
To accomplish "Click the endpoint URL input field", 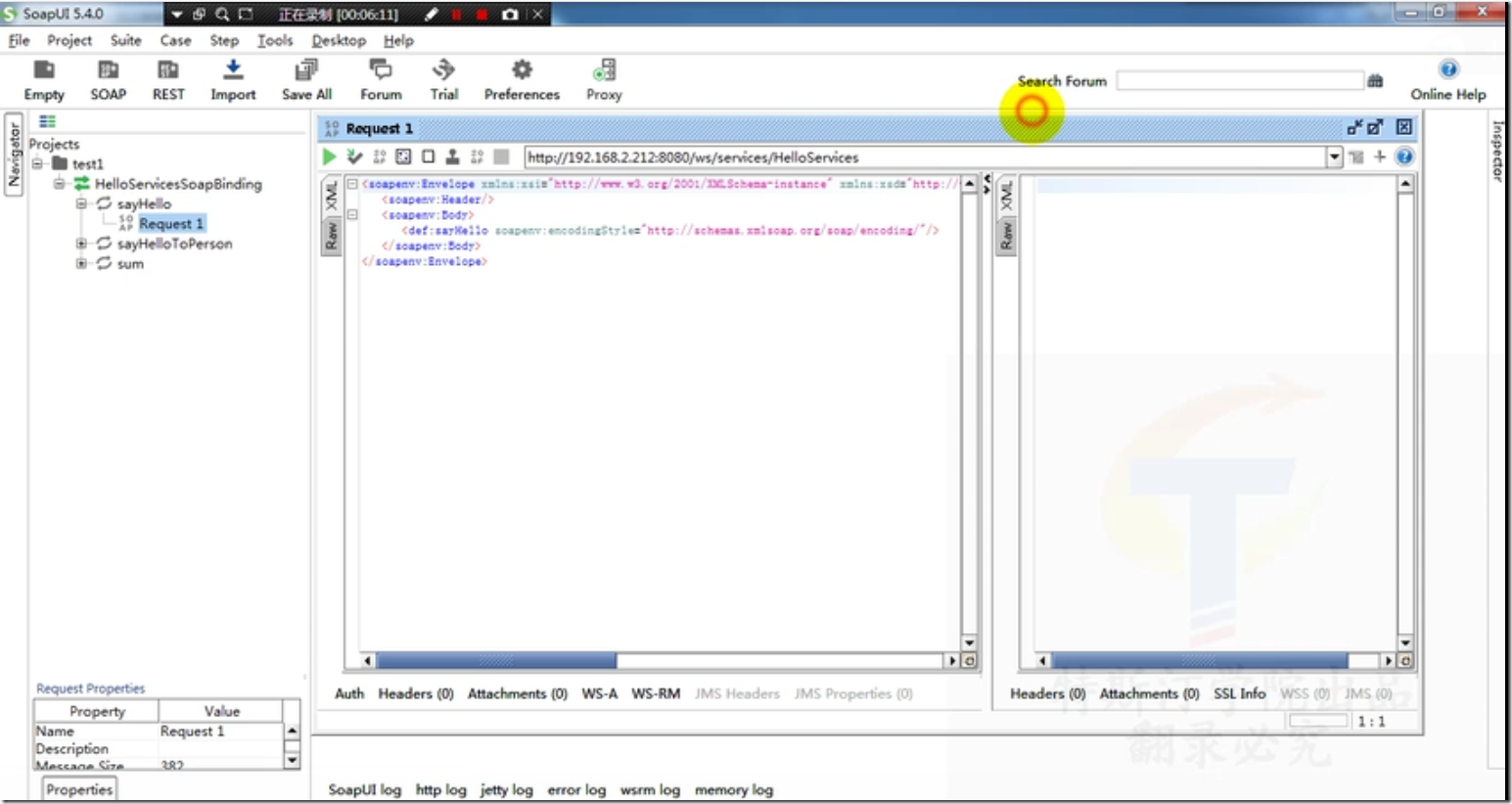I will click(x=925, y=156).
